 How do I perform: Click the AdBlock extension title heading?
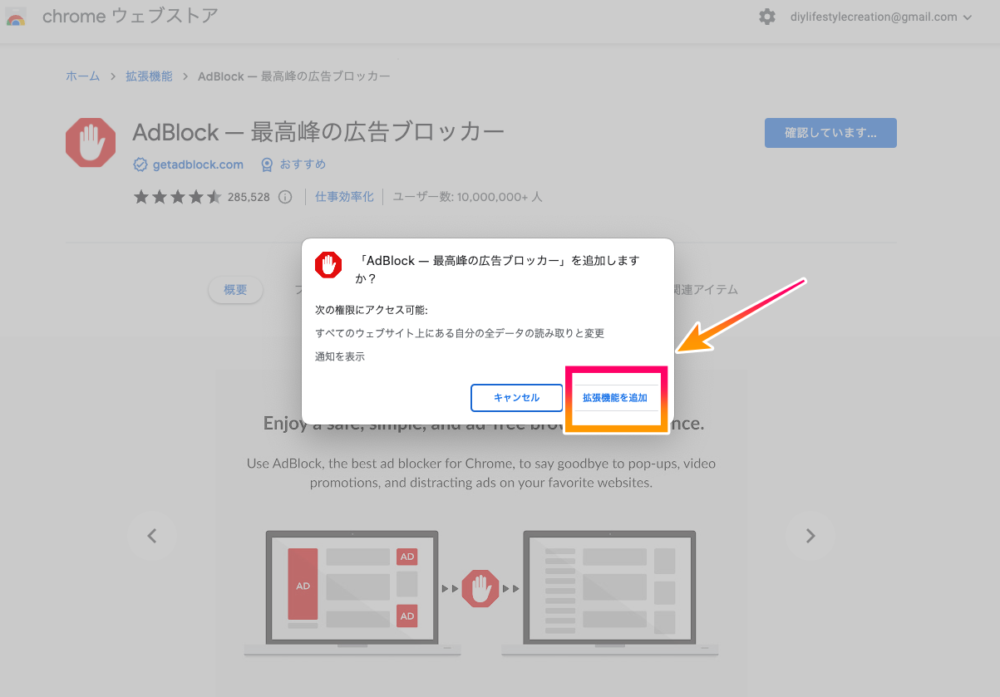[x=318, y=132]
